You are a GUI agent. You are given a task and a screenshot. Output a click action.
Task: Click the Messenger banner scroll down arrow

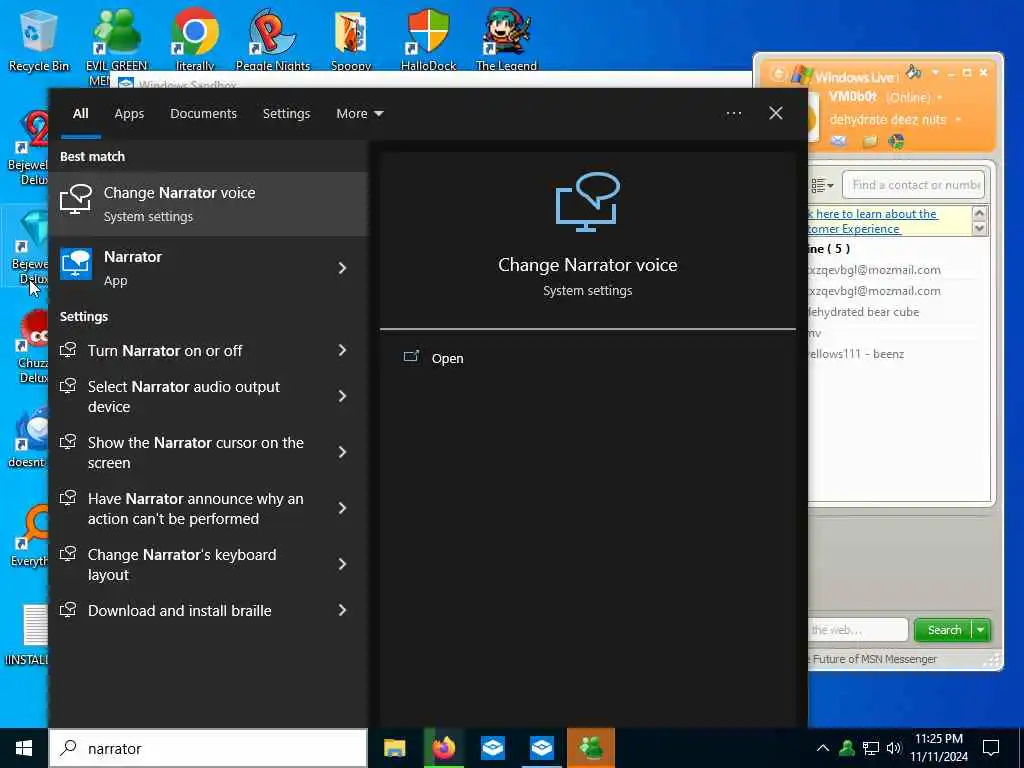tap(979, 228)
